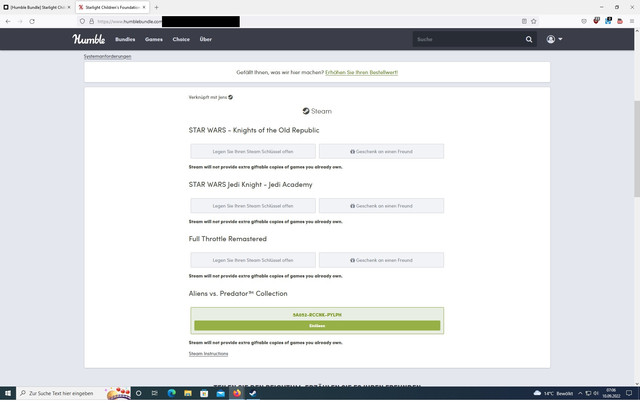Viewport: 640px width, 403px height.
Task: Open Cortana circle icon in taskbar
Action: coord(139,393)
